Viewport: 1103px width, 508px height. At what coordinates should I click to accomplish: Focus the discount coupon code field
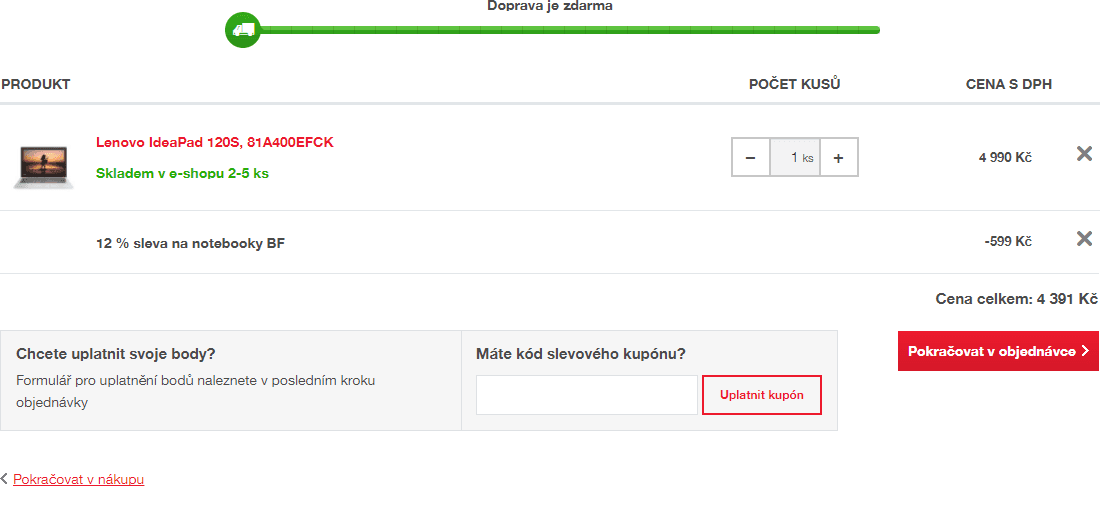587,395
